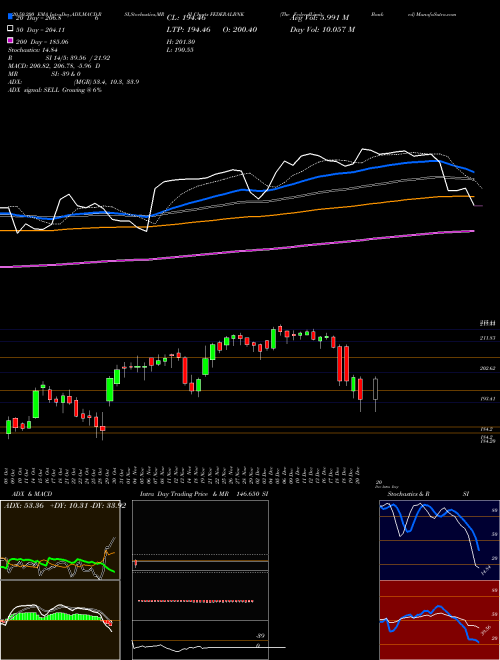This screenshot has width=500, height=660.
Task: Click the RSI 14/3: 39.56 / 21.92 line
Action: coord(59,58)
